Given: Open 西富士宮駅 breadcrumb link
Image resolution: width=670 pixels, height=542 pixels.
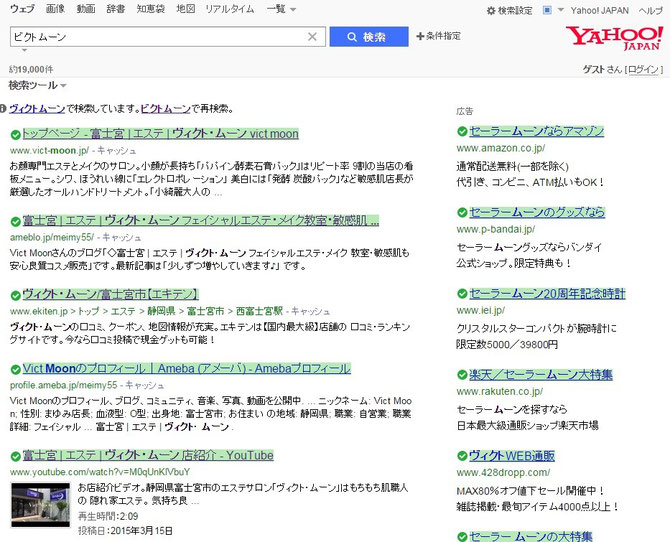Looking at the screenshot, I should point(259,311).
